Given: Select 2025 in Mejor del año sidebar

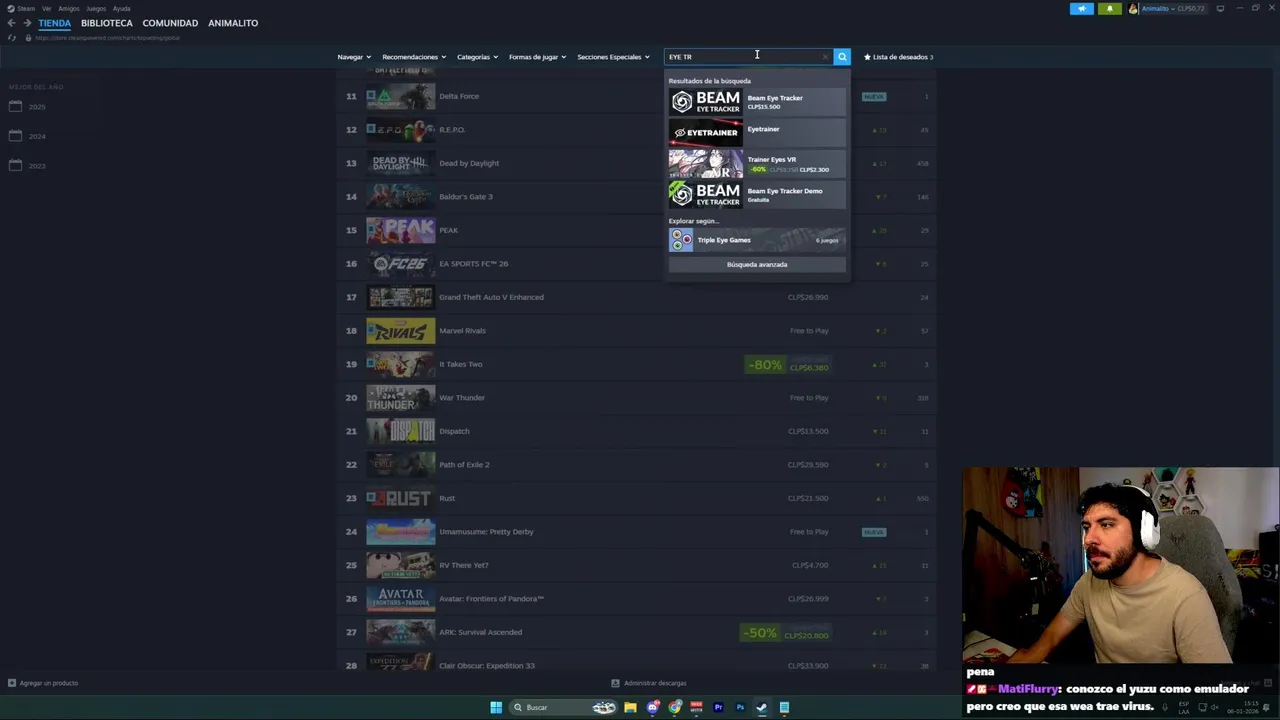Looking at the screenshot, I should coord(37,107).
